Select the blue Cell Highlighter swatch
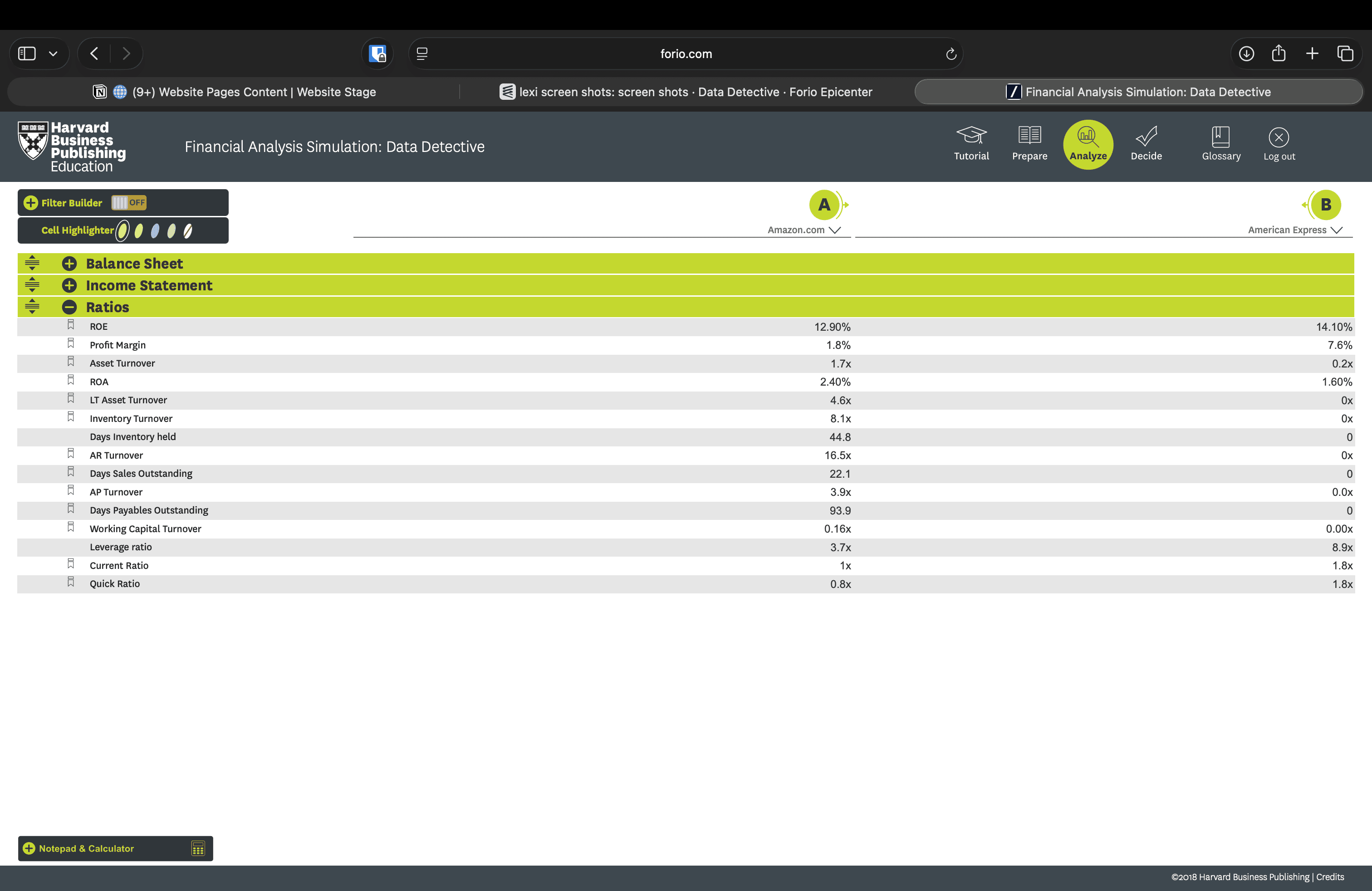 [x=155, y=231]
